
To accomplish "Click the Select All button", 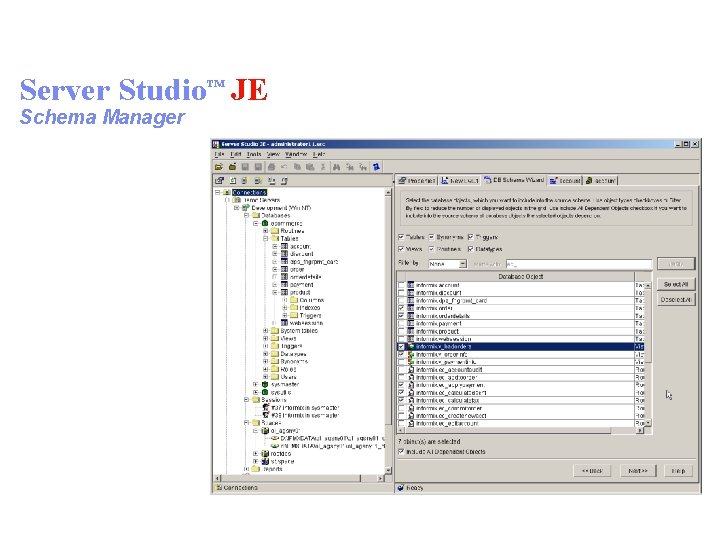I will [x=676, y=285].
